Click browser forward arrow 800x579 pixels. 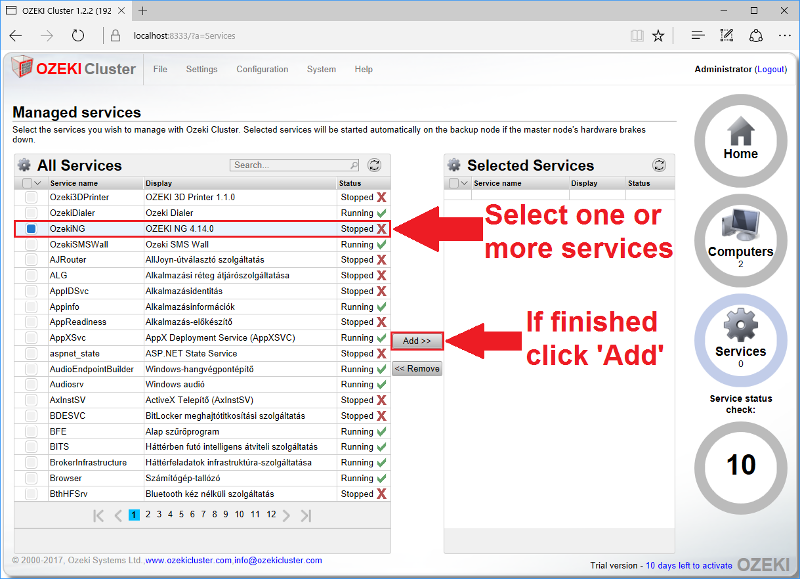point(47,36)
